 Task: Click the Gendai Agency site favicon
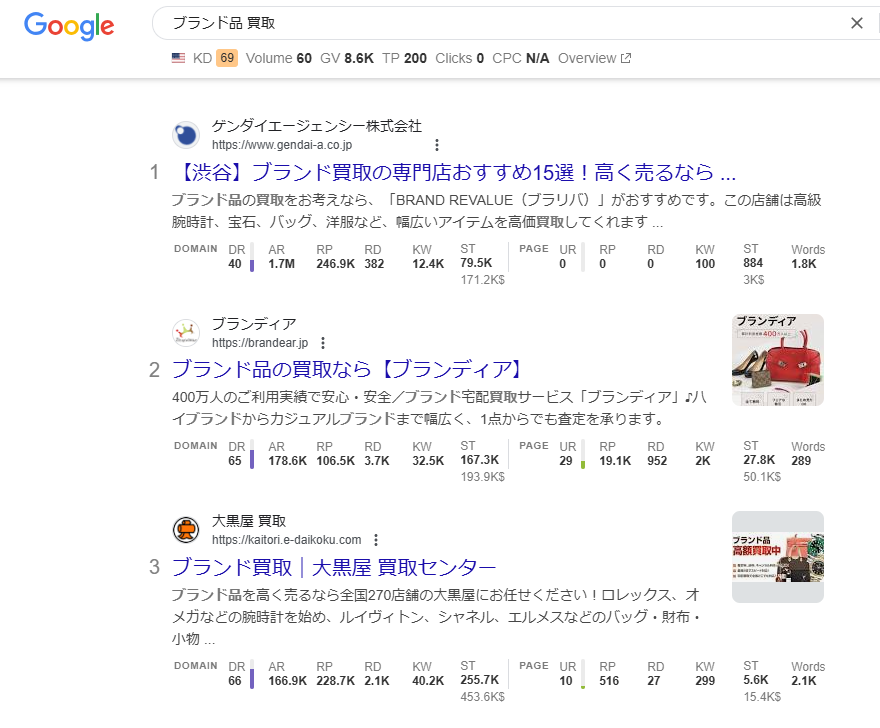[185, 135]
